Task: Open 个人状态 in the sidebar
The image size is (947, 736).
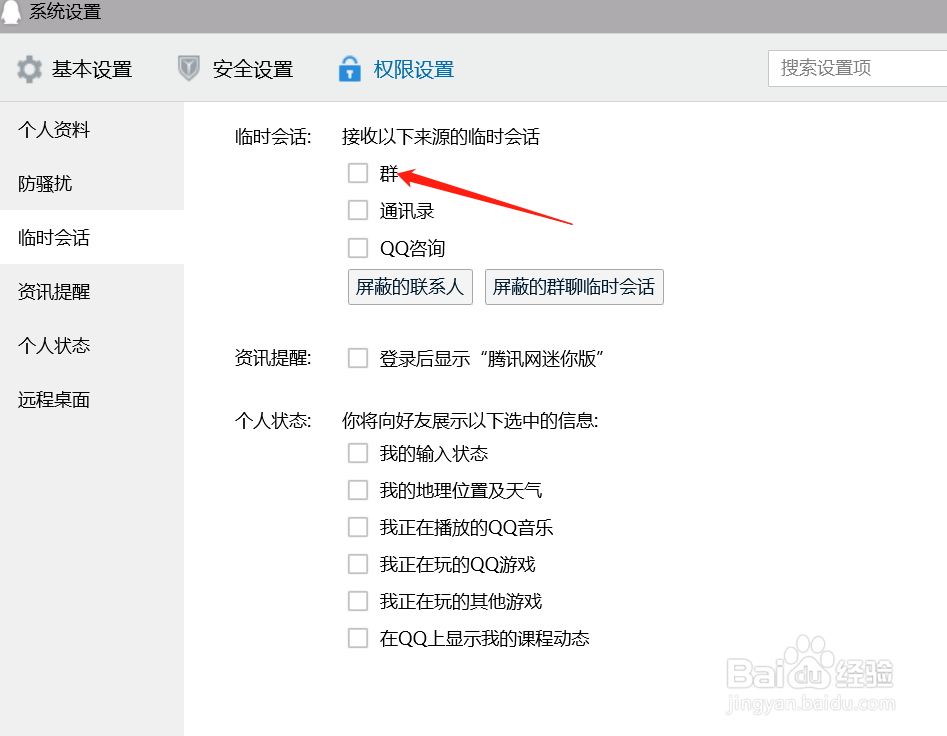Action: click(92, 345)
